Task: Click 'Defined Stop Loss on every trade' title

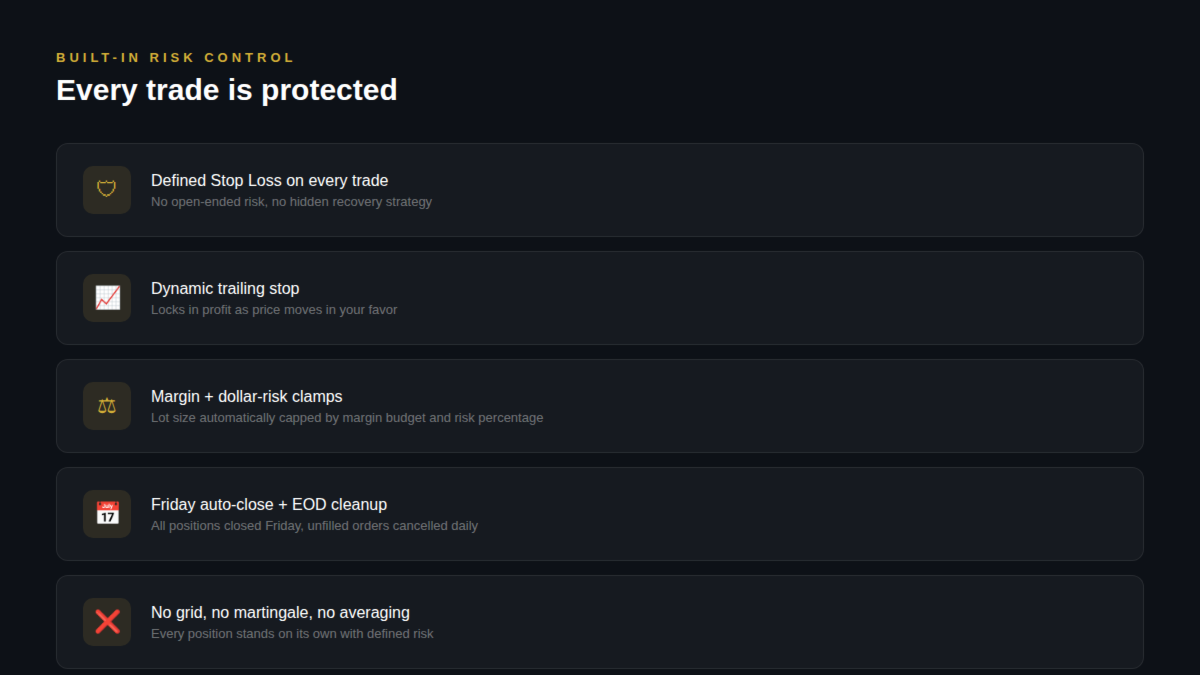Action: (x=269, y=180)
